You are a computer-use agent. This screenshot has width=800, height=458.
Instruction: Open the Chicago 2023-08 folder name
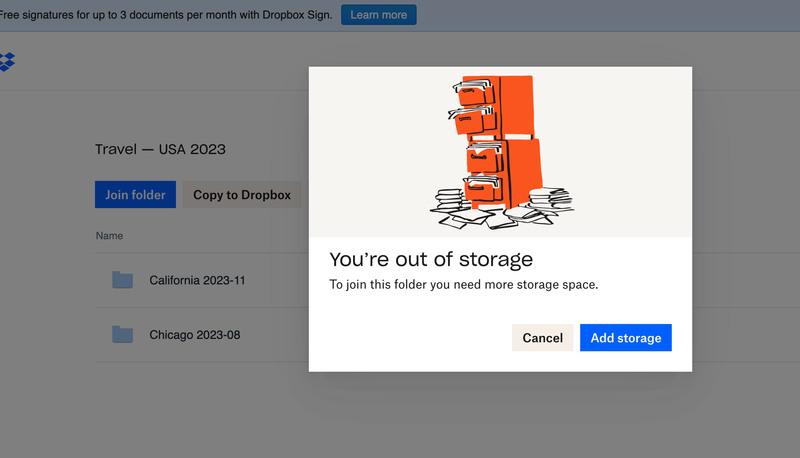[195, 335]
